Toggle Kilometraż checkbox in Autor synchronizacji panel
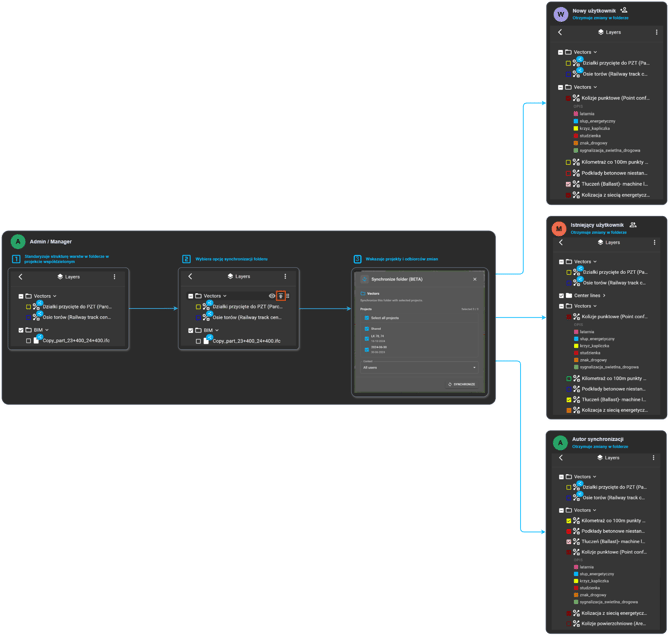 tap(569, 521)
